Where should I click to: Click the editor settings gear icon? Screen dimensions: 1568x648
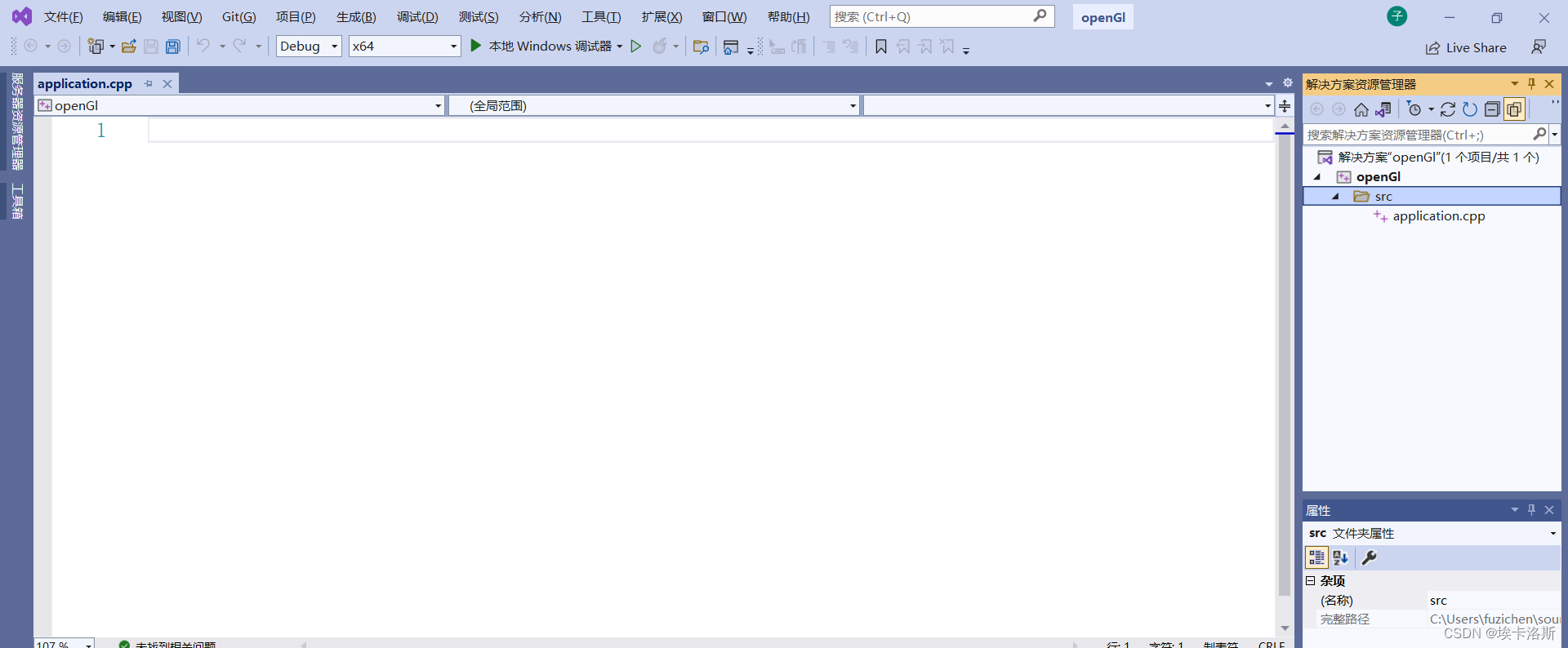(1288, 83)
